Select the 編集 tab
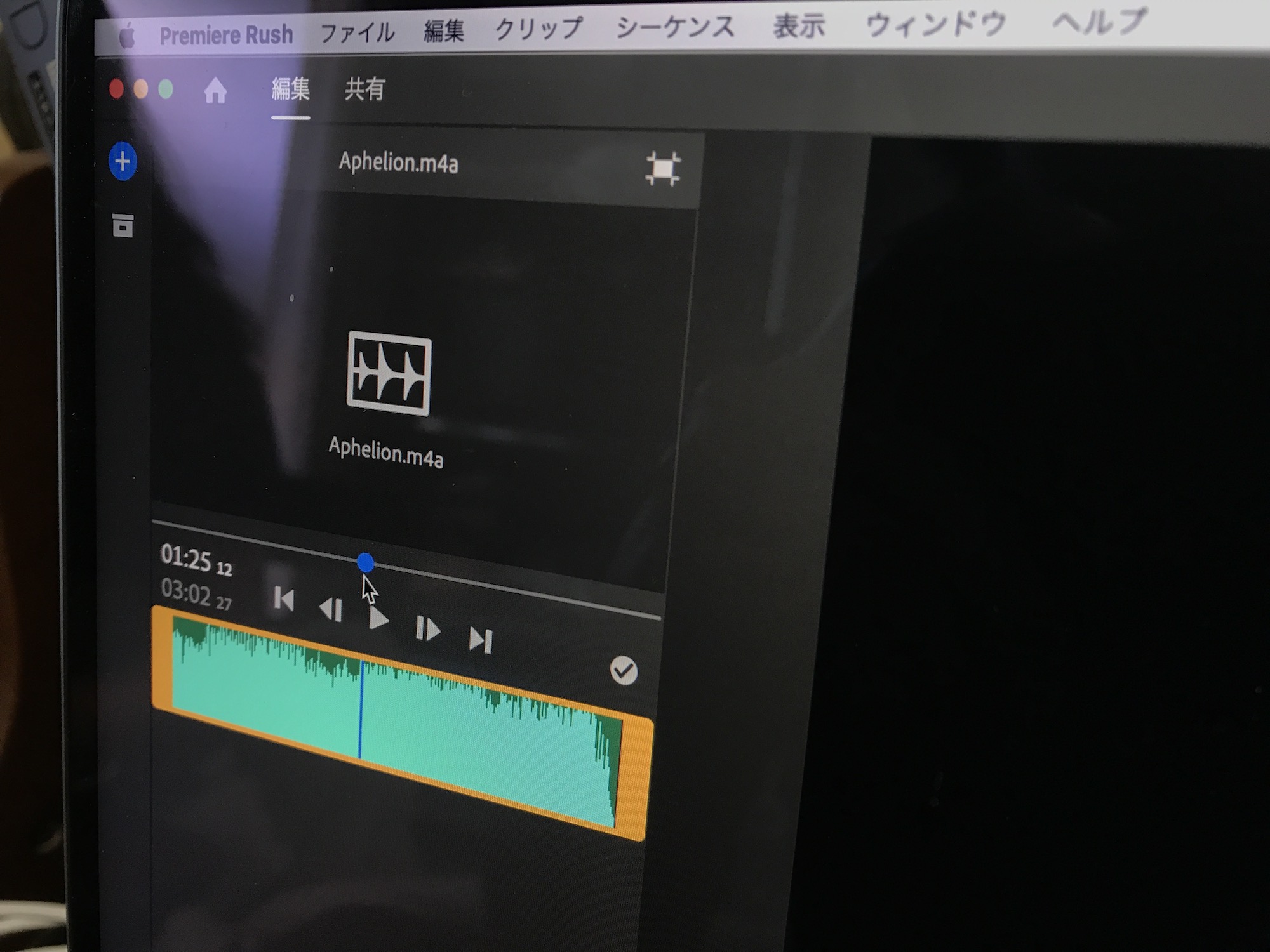The image size is (1270, 952). pyautogui.click(x=290, y=89)
